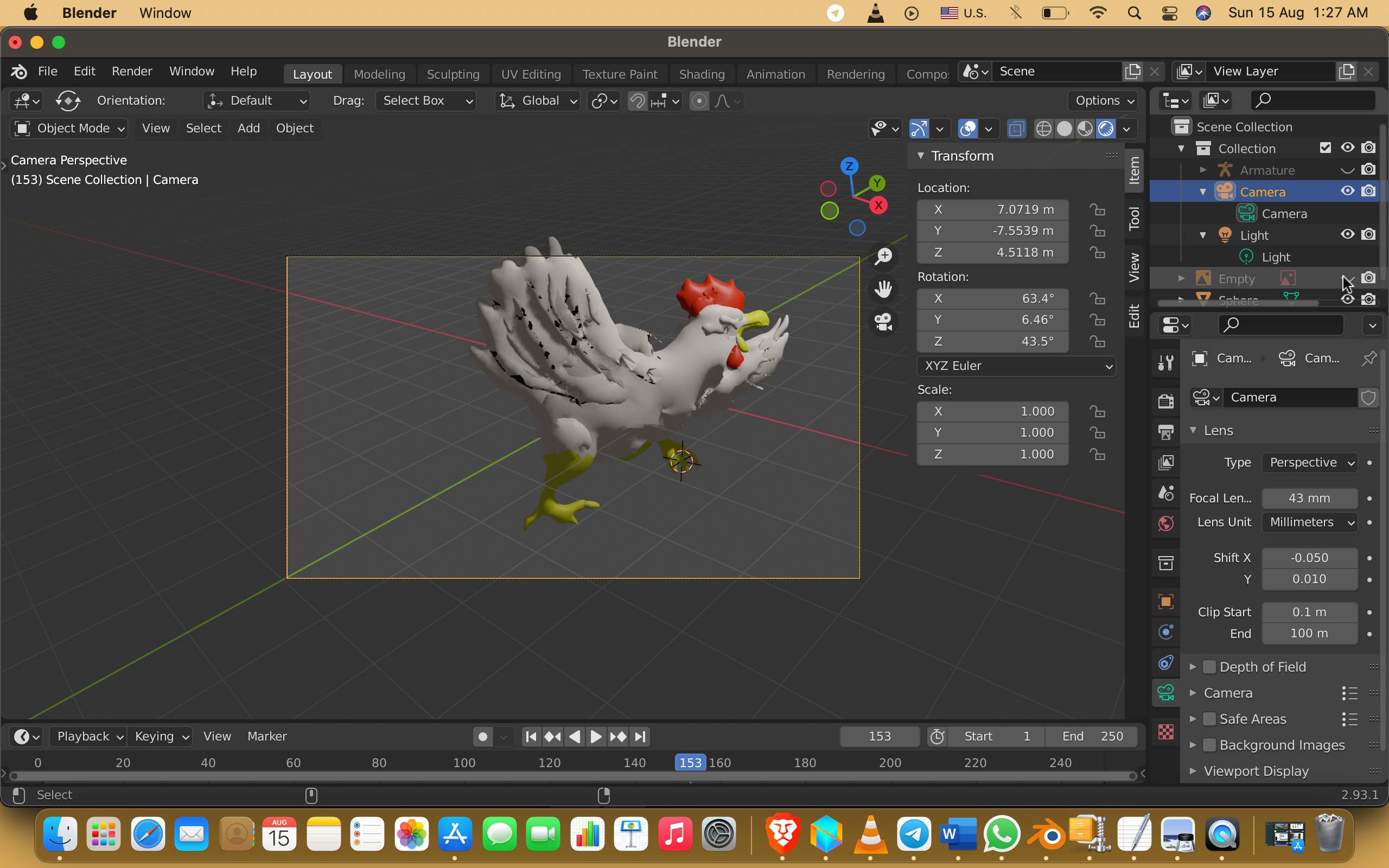Click play animation button

[596, 737]
